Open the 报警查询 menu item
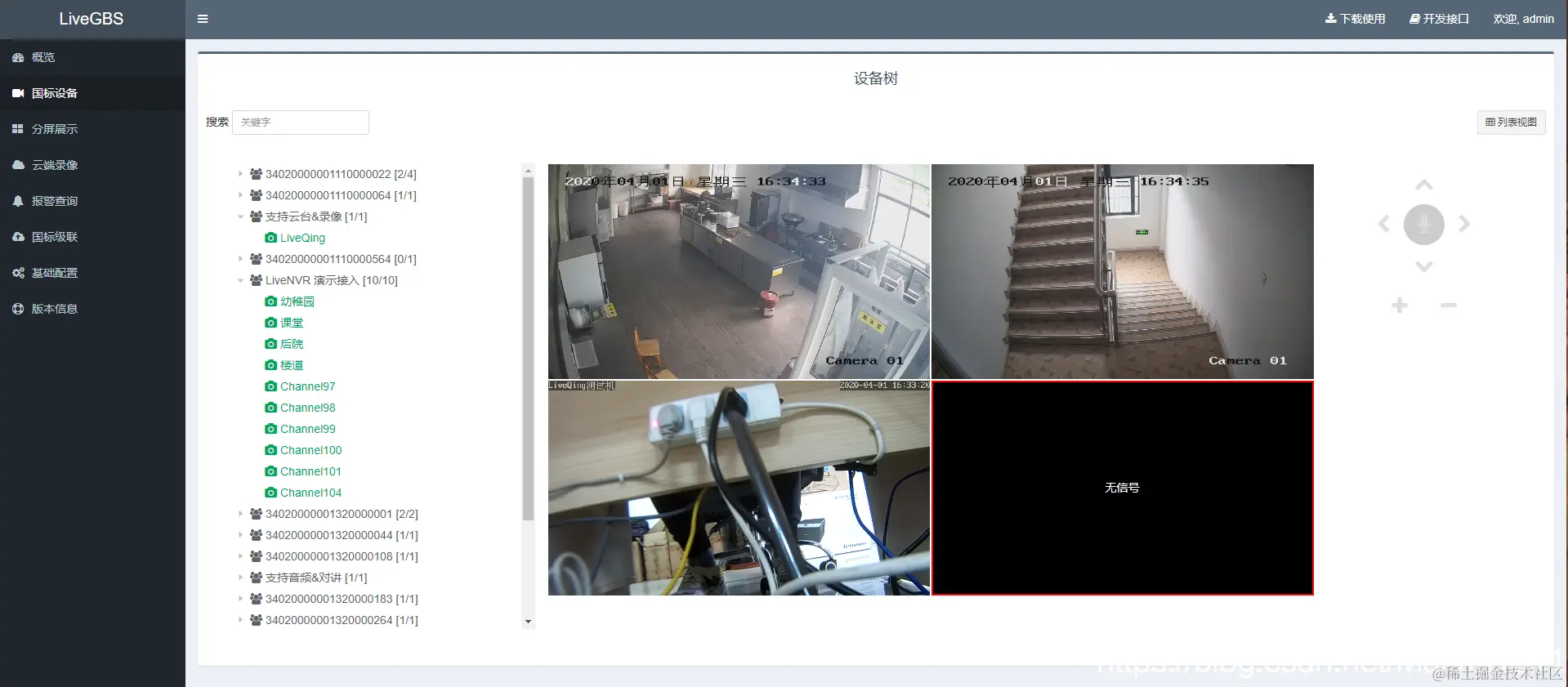This screenshot has width=1568, height=687. point(92,201)
